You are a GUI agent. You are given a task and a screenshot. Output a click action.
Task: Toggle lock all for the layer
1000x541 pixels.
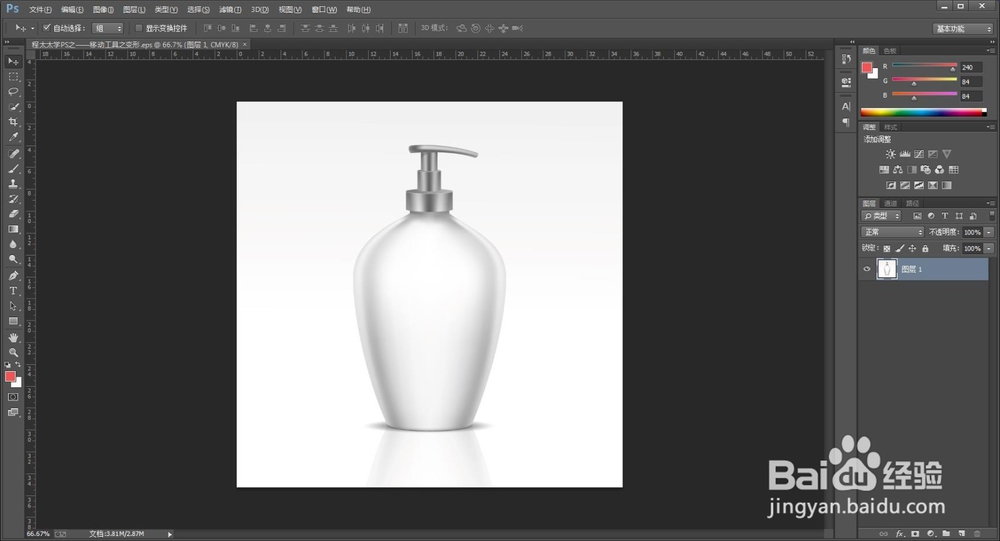coord(925,248)
